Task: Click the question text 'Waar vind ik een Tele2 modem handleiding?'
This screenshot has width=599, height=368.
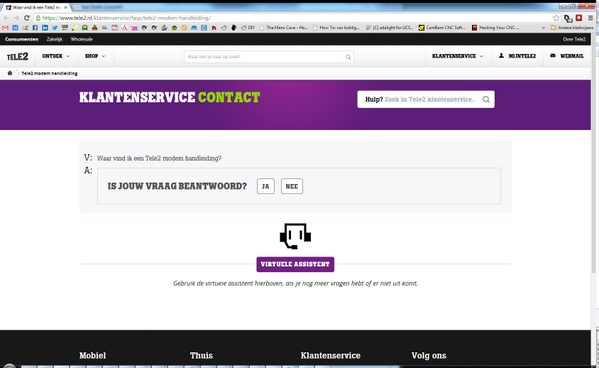Action: click(159, 158)
